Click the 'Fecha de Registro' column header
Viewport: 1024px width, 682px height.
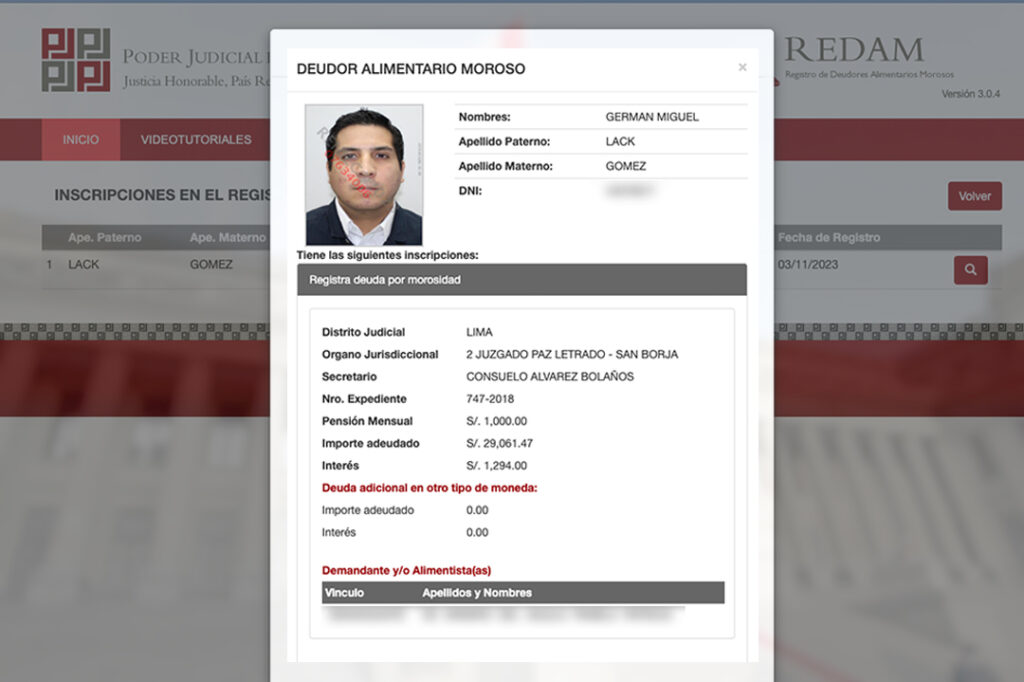point(829,238)
